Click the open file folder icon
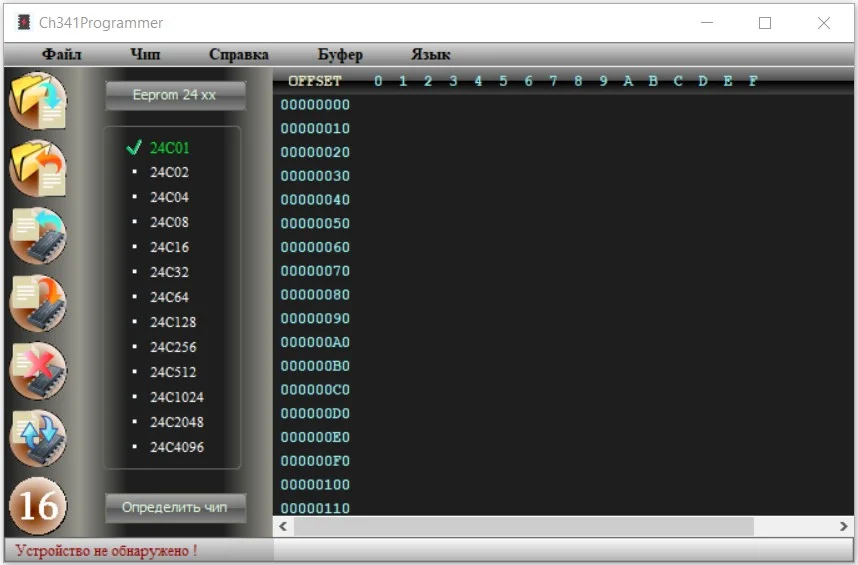Viewport: 858px width, 565px height. pyautogui.click(x=38, y=101)
